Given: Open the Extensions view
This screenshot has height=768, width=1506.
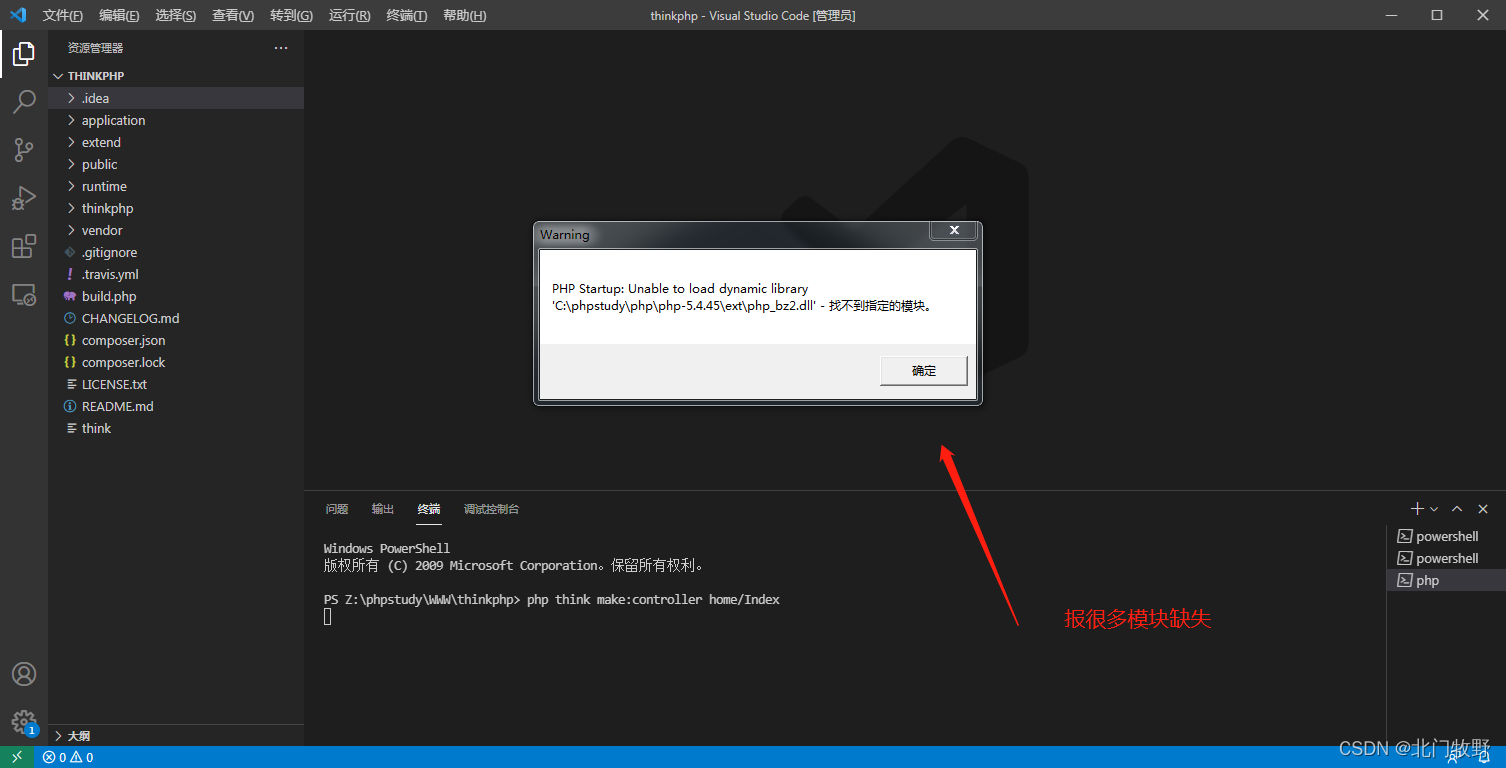Looking at the screenshot, I should click(x=24, y=246).
